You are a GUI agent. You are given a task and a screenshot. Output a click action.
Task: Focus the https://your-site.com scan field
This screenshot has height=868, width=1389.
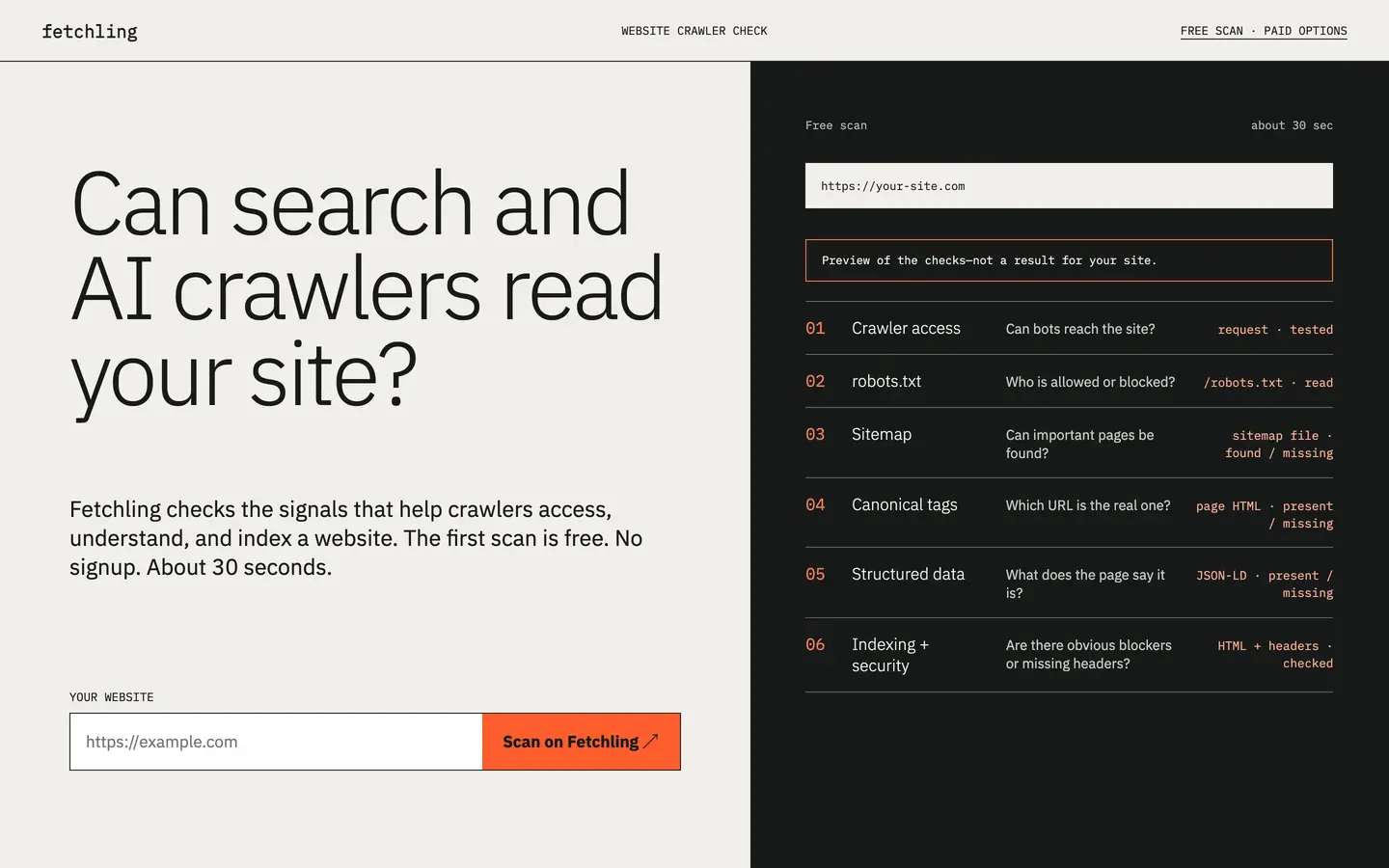(x=1069, y=186)
